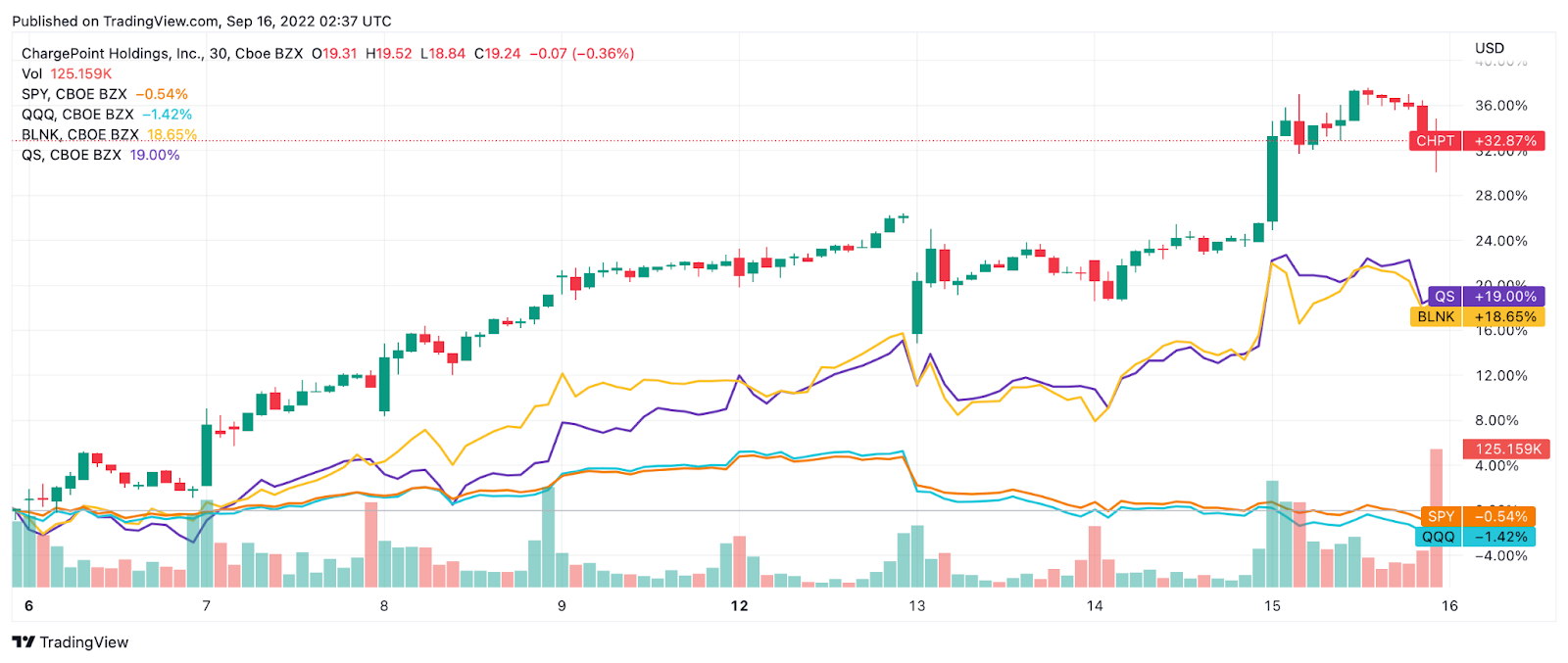
Task: Click date 14 on the time axis
Action: pyautogui.click(x=1095, y=606)
